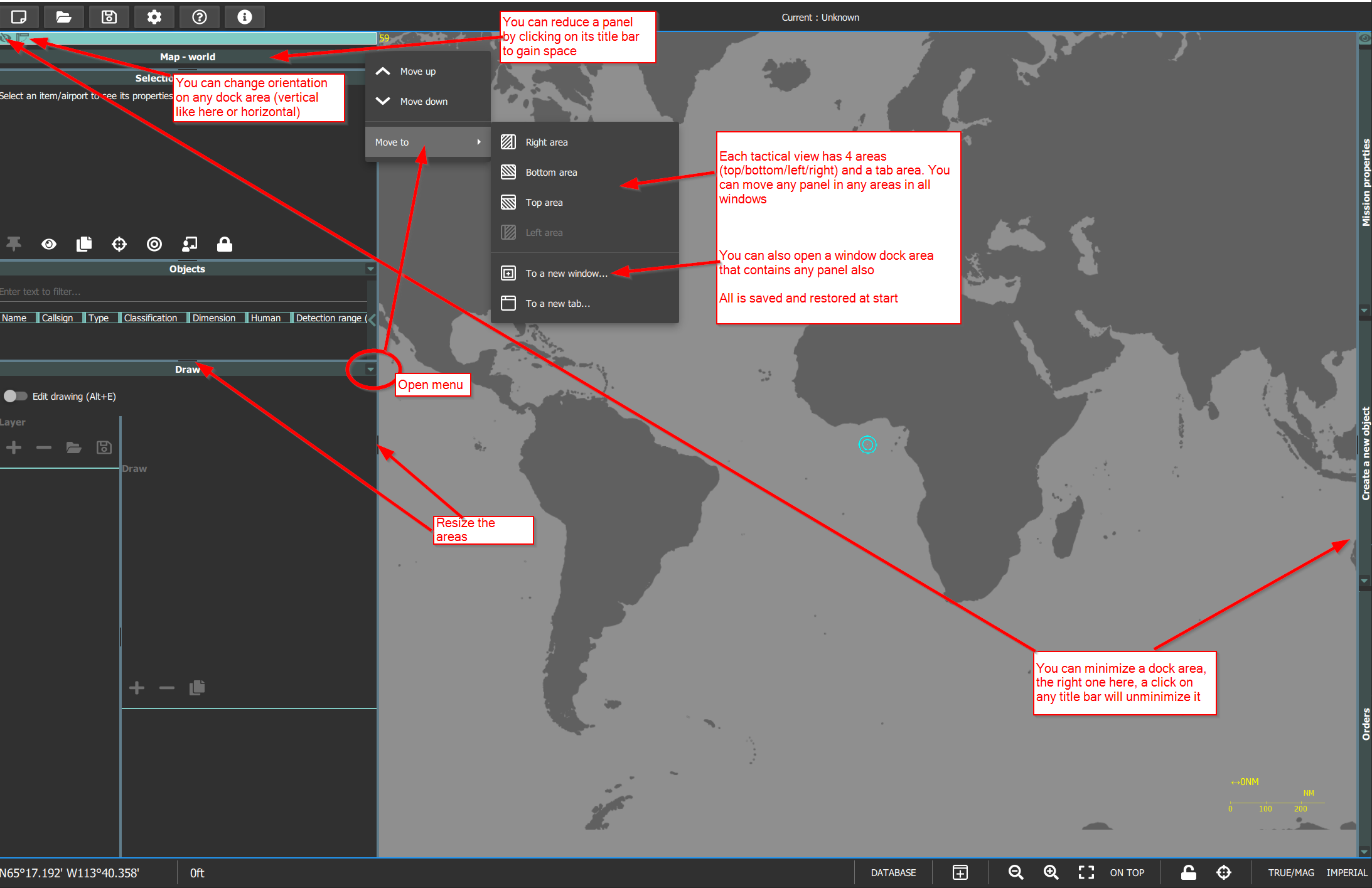The height and width of the screenshot is (888, 1372).
Task: Select Bottom area in the submenu
Action: tap(584, 173)
